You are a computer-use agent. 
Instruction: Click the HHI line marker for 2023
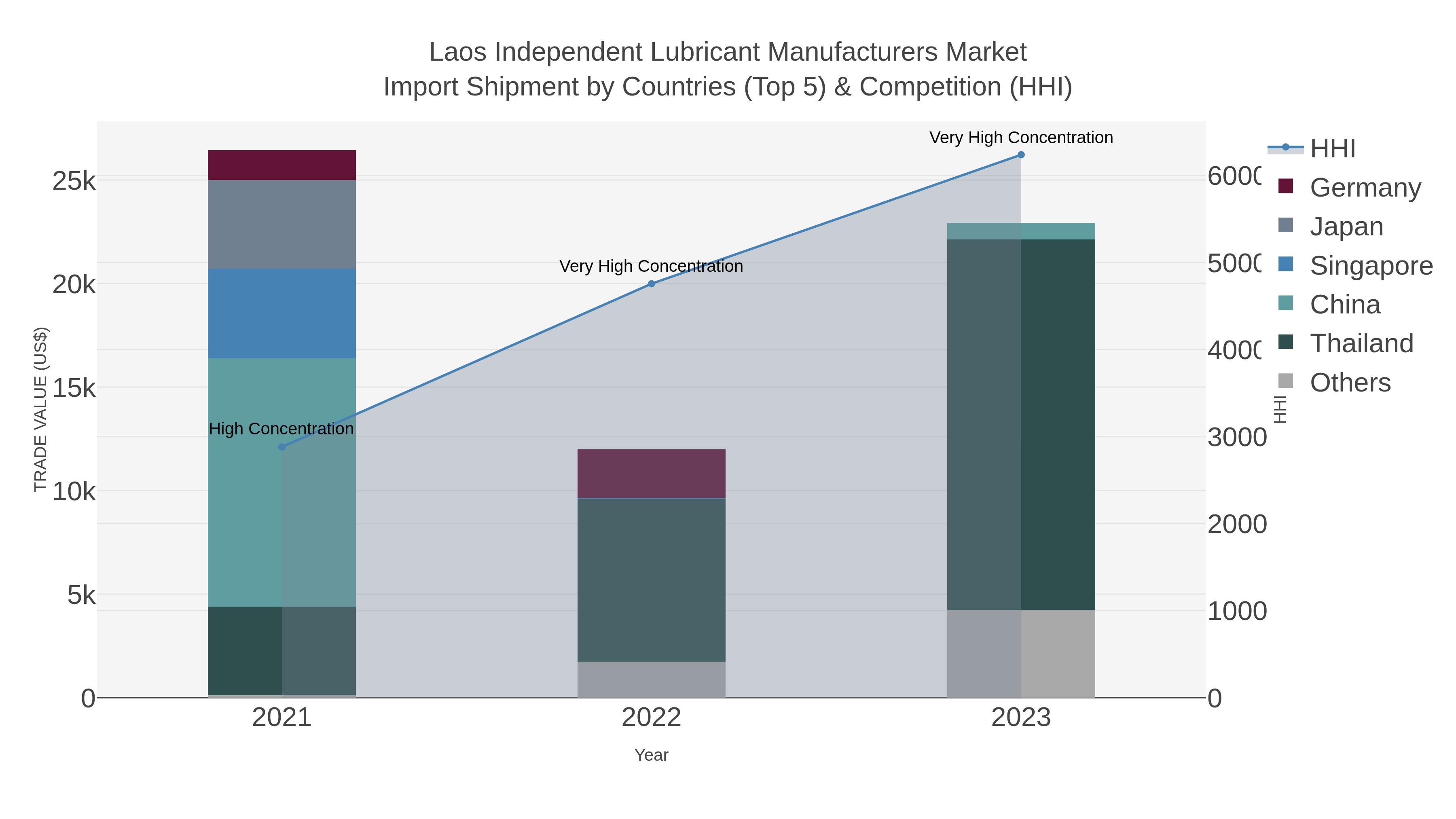click(x=1021, y=155)
